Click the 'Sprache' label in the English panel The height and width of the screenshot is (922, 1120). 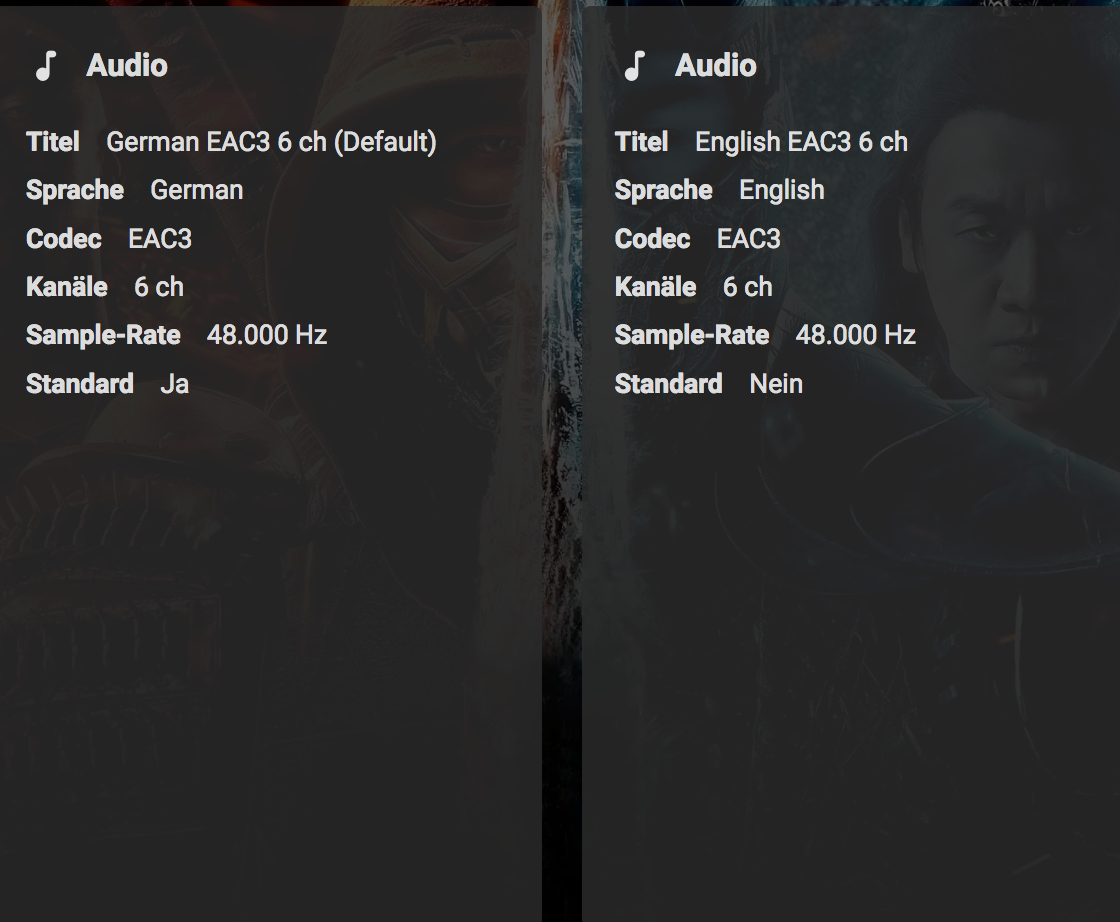coord(663,190)
